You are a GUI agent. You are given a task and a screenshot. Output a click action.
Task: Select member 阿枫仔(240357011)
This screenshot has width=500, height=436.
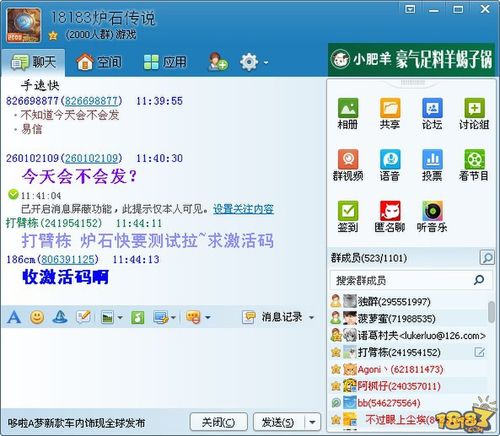coord(409,386)
